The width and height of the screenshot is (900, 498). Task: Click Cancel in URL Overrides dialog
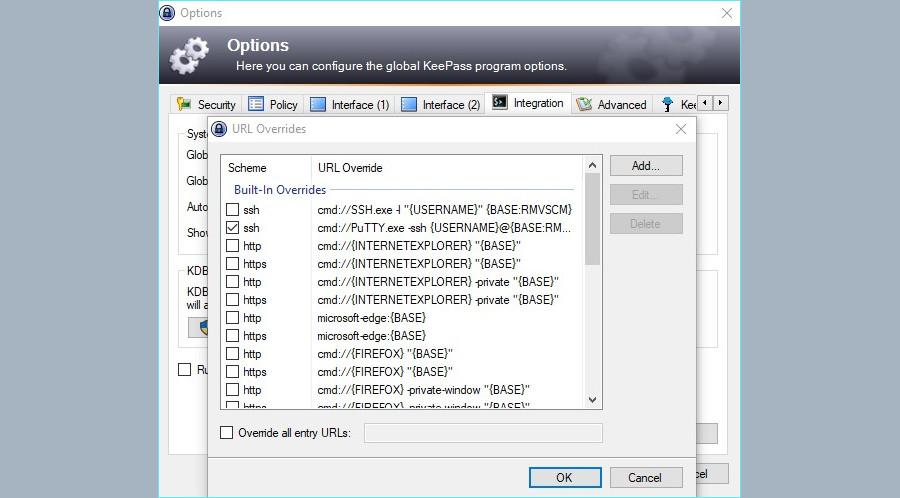click(x=646, y=477)
